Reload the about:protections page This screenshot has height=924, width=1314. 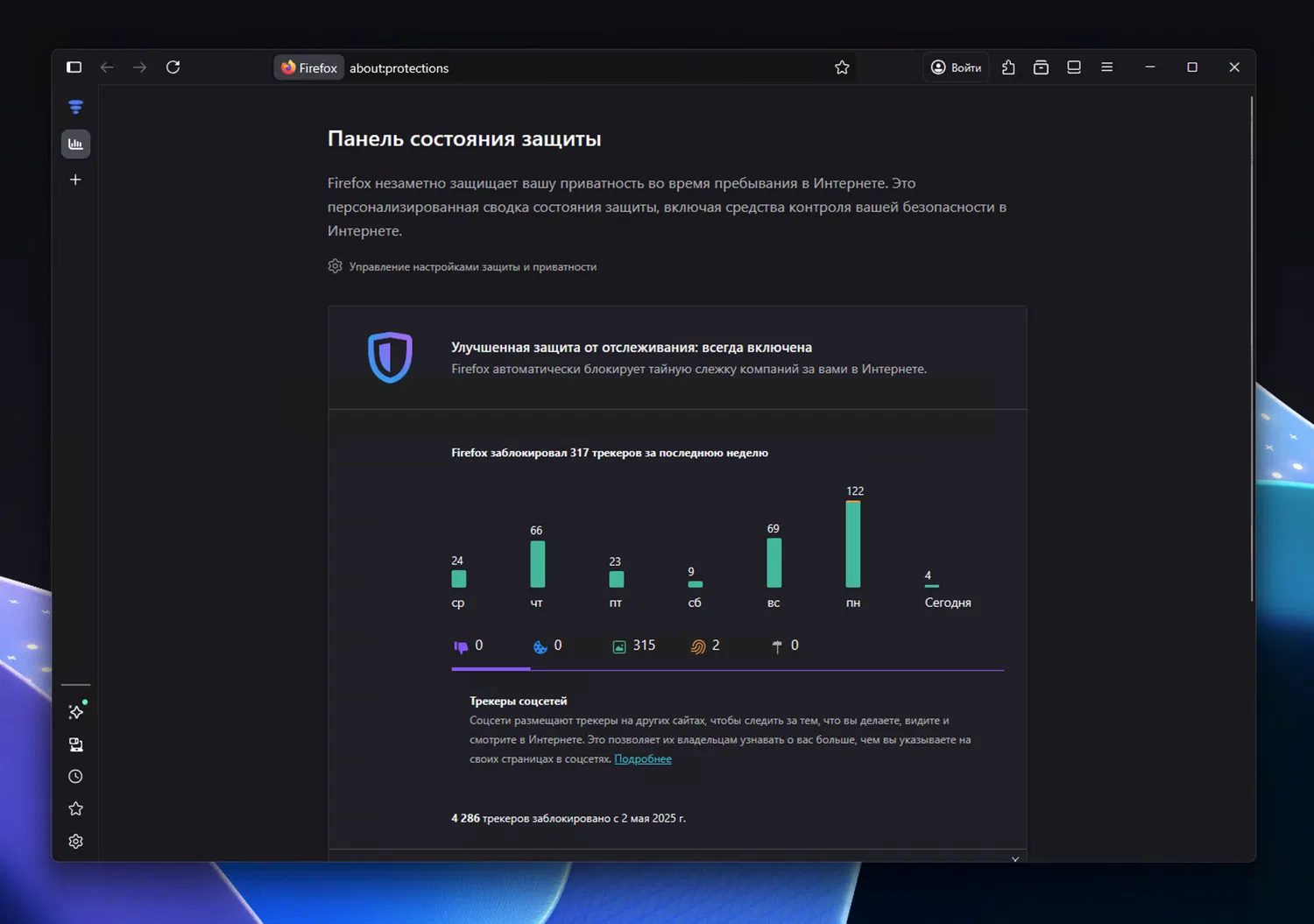(x=173, y=67)
